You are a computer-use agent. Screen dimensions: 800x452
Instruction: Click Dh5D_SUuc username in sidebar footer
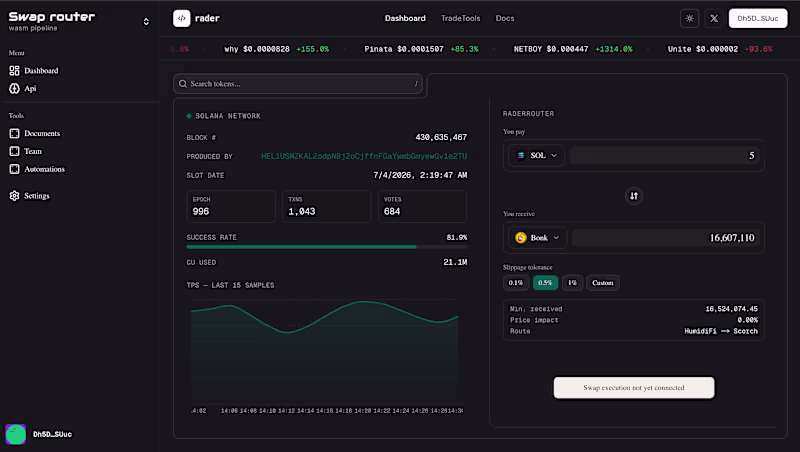click(53, 434)
